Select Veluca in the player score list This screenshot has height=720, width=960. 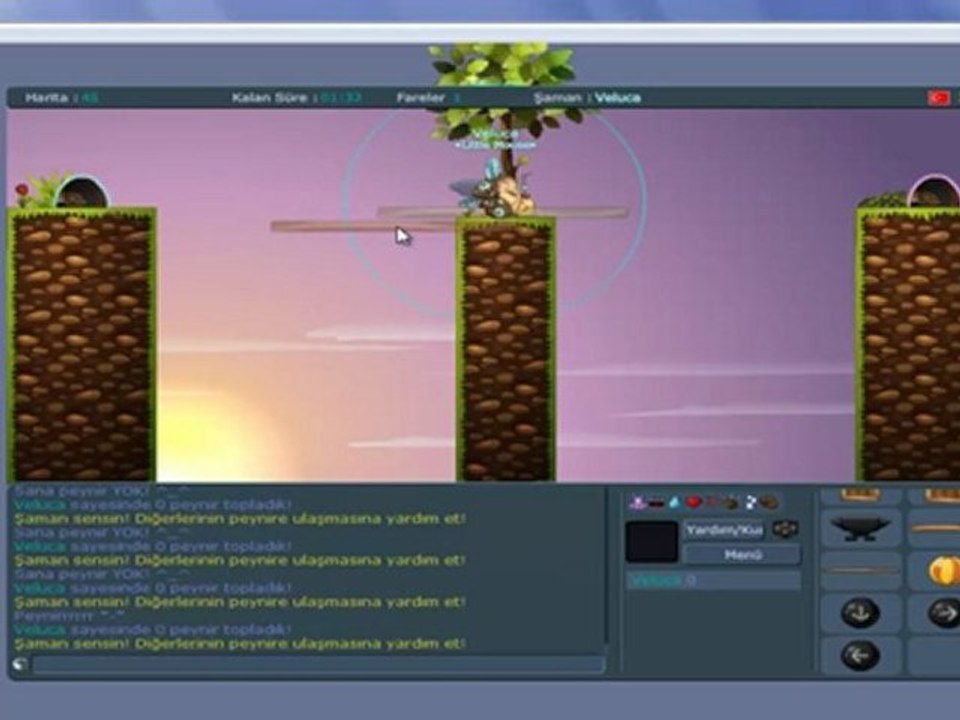(714, 580)
